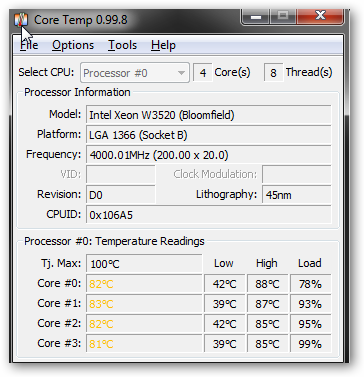Viewport: 364px width, 377px height.
Task: Click the Tj. Max 100°C field
Action: [144, 264]
